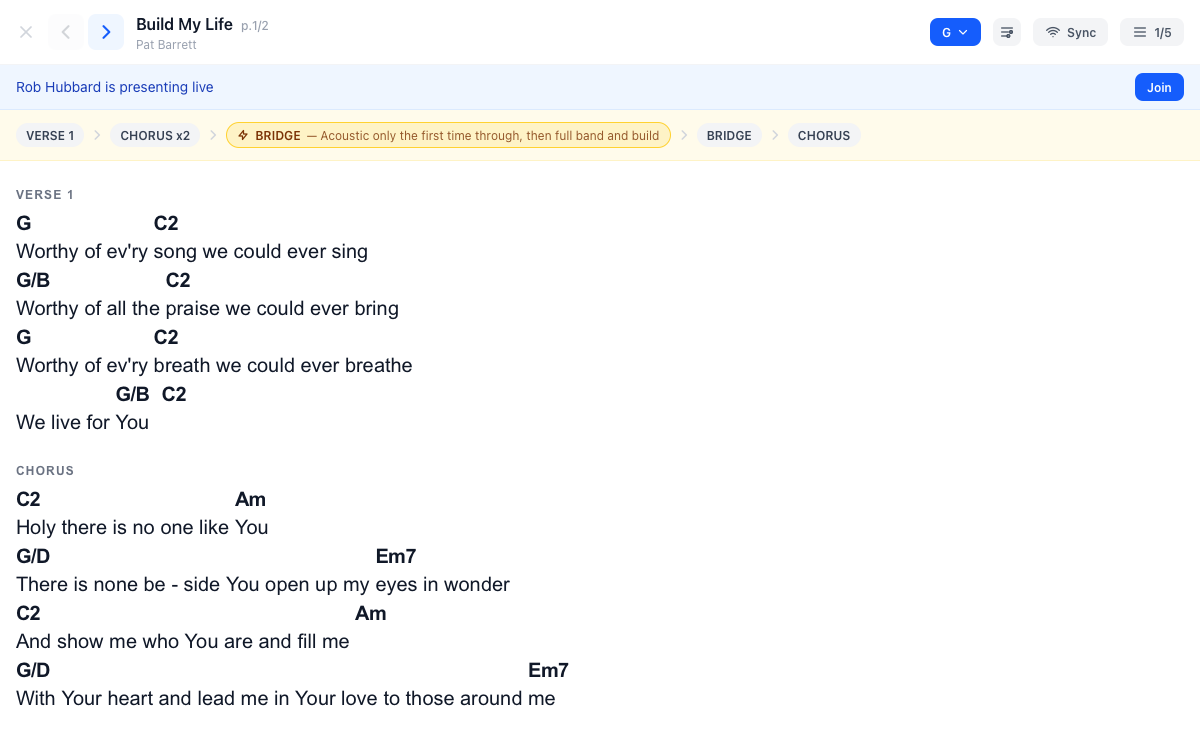Click the wifi icon in Sync button

click(1052, 32)
